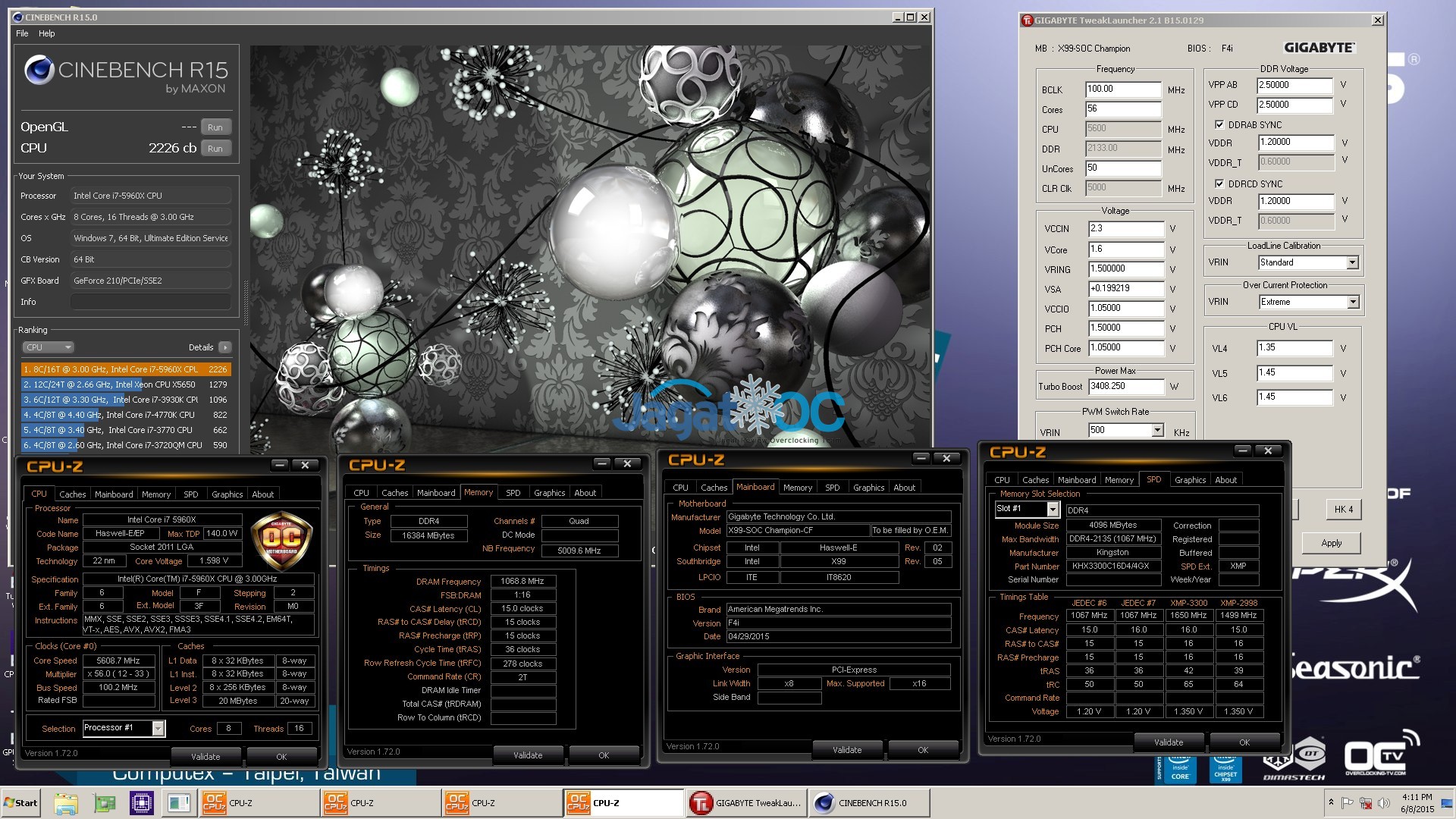Edit the VL4 CPU voltage field
The image size is (1456, 819).
click(x=1294, y=348)
